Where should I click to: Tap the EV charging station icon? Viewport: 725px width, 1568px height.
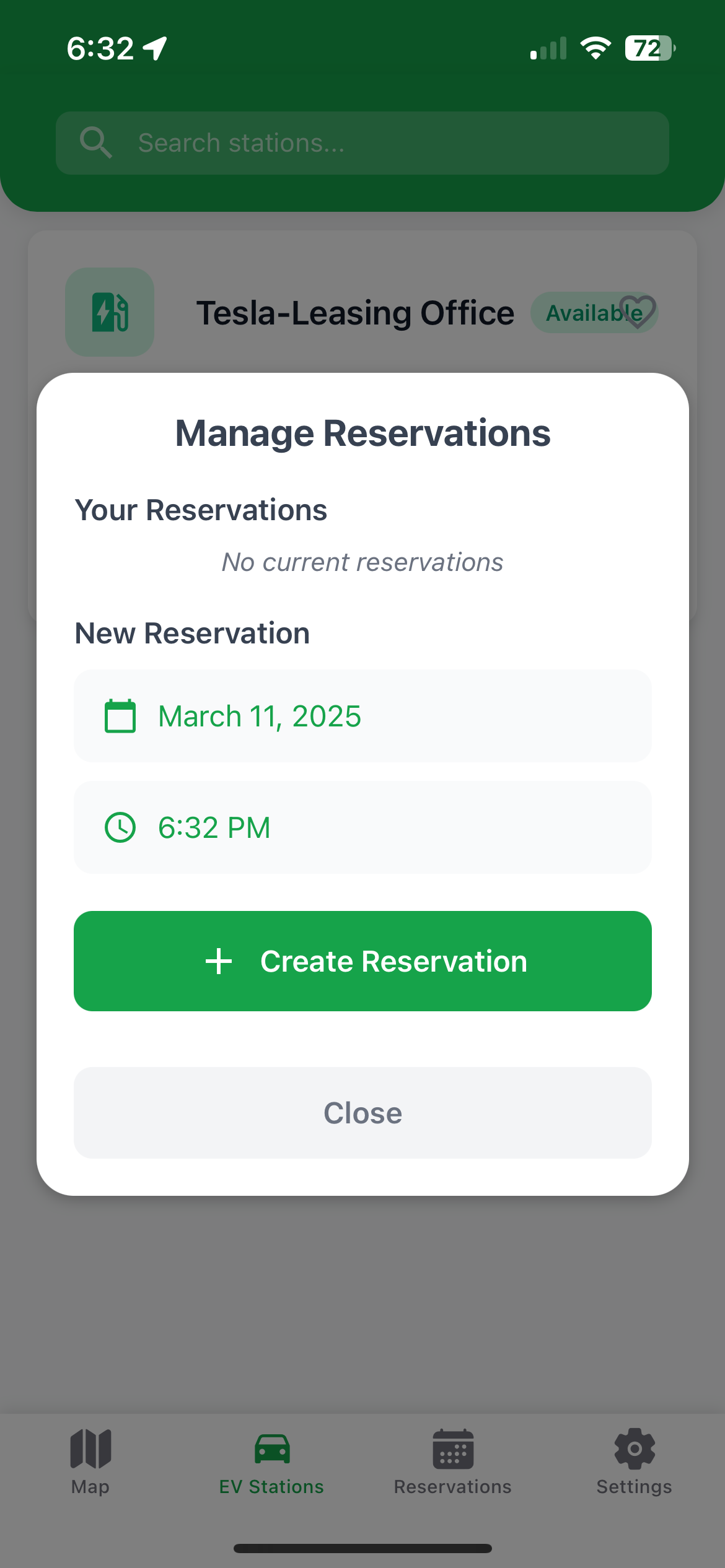coord(110,312)
